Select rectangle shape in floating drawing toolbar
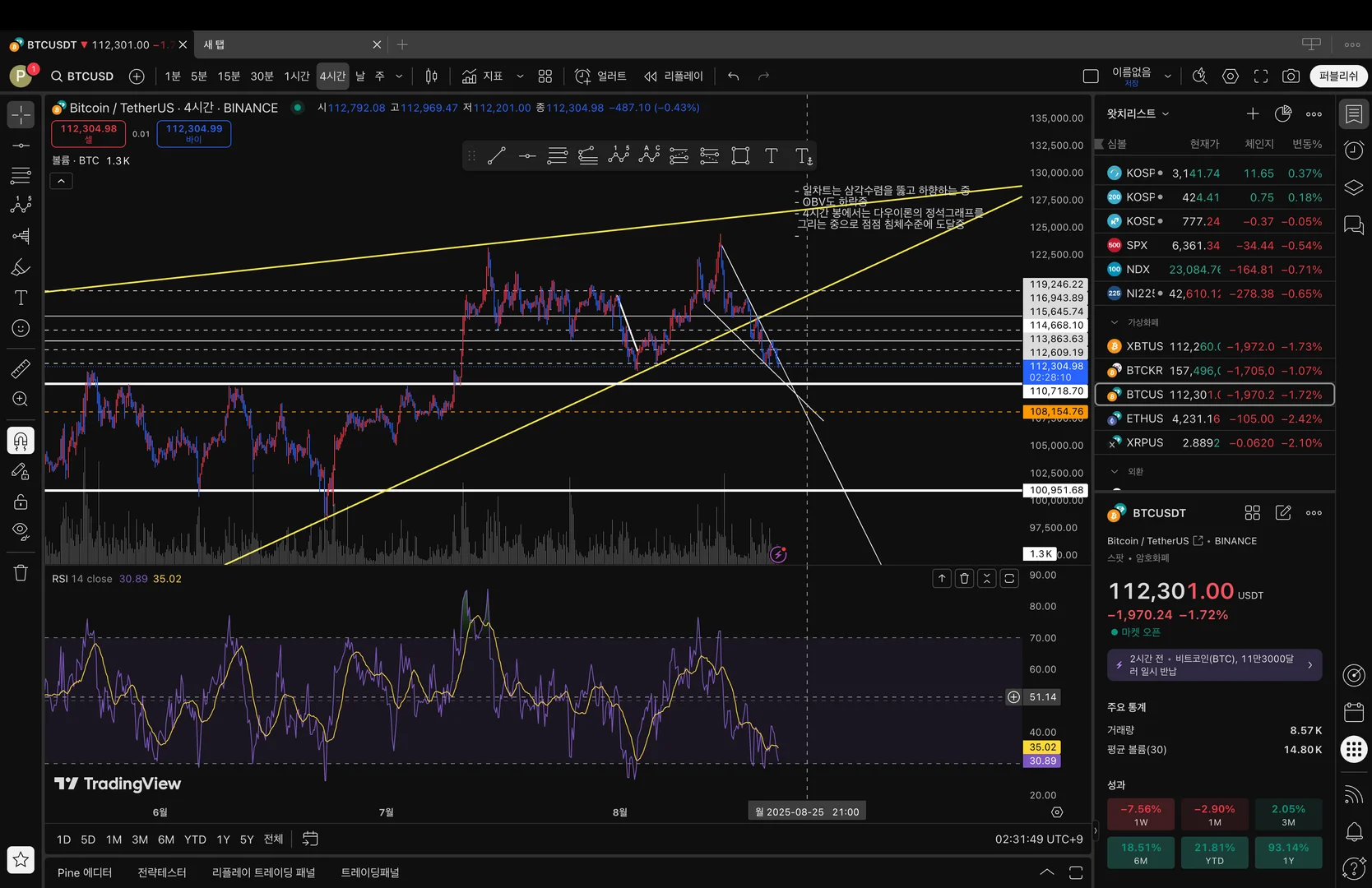Image resolution: width=1372 pixels, height=888 pixels. 740,156
